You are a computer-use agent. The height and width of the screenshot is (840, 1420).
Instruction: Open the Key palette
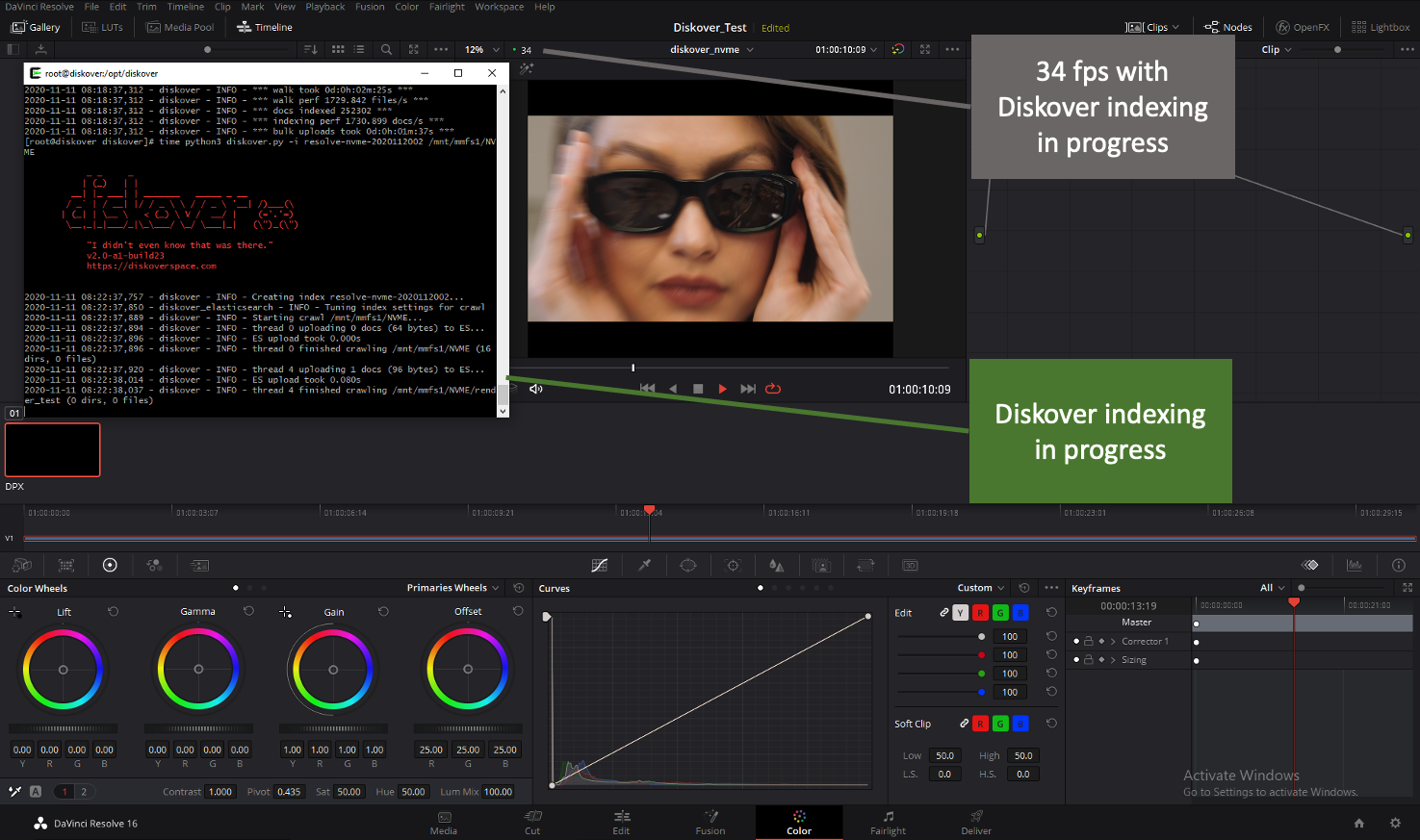coord(821,566)
